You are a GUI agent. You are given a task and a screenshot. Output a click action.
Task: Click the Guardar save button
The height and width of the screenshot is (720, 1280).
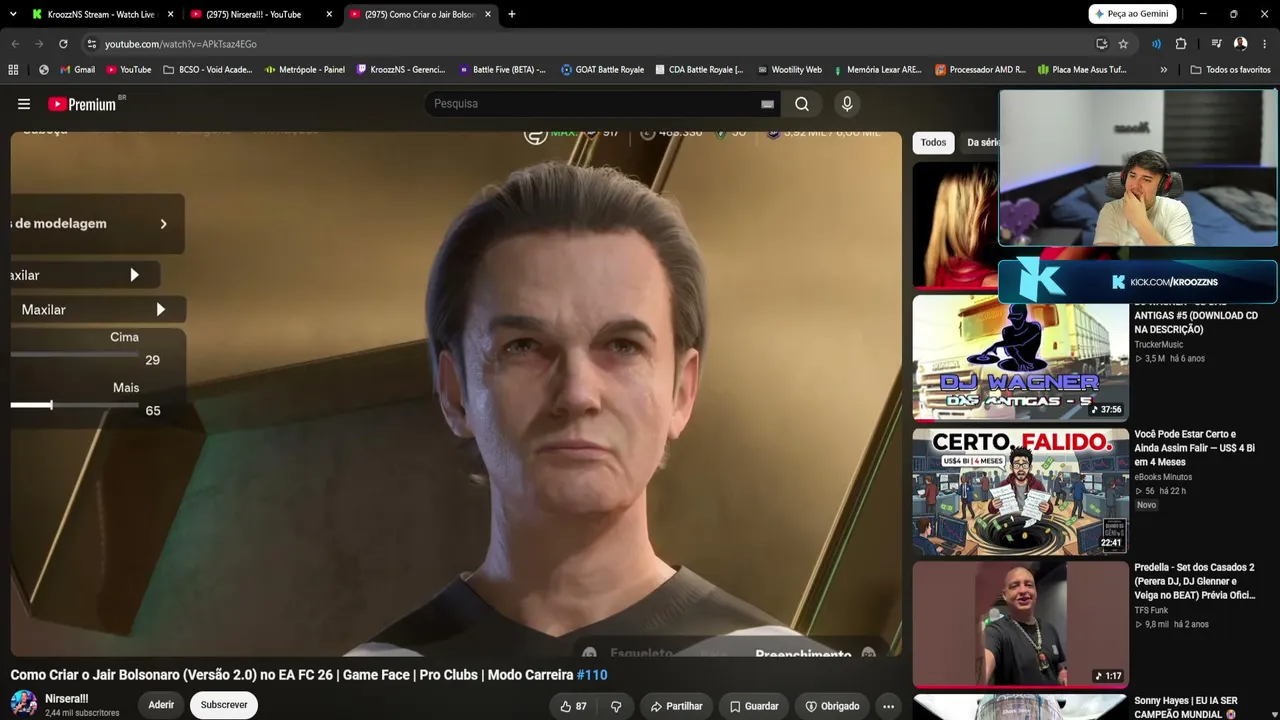click(x=753, y=706)
